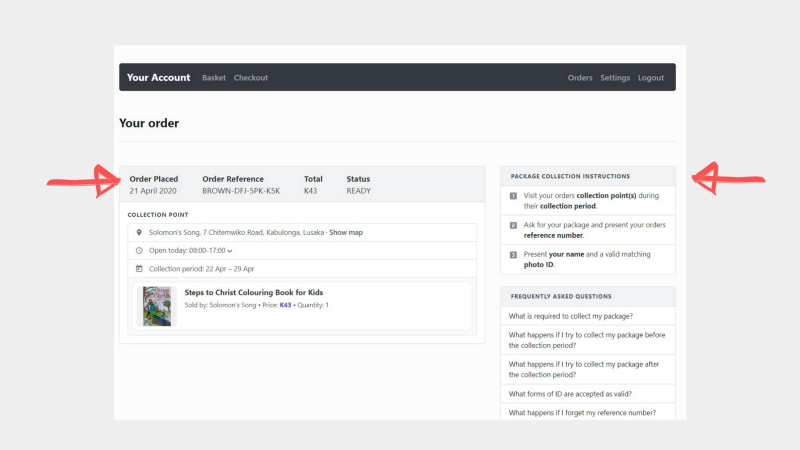Screen dimensions: 800x450
Task: Open account Settings
Action: [x=615, y=78]
